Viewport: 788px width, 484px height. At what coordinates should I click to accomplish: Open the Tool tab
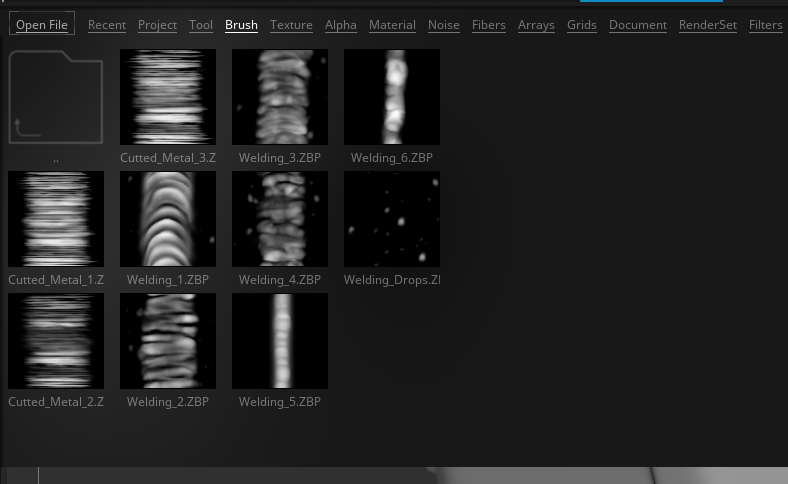201,25
